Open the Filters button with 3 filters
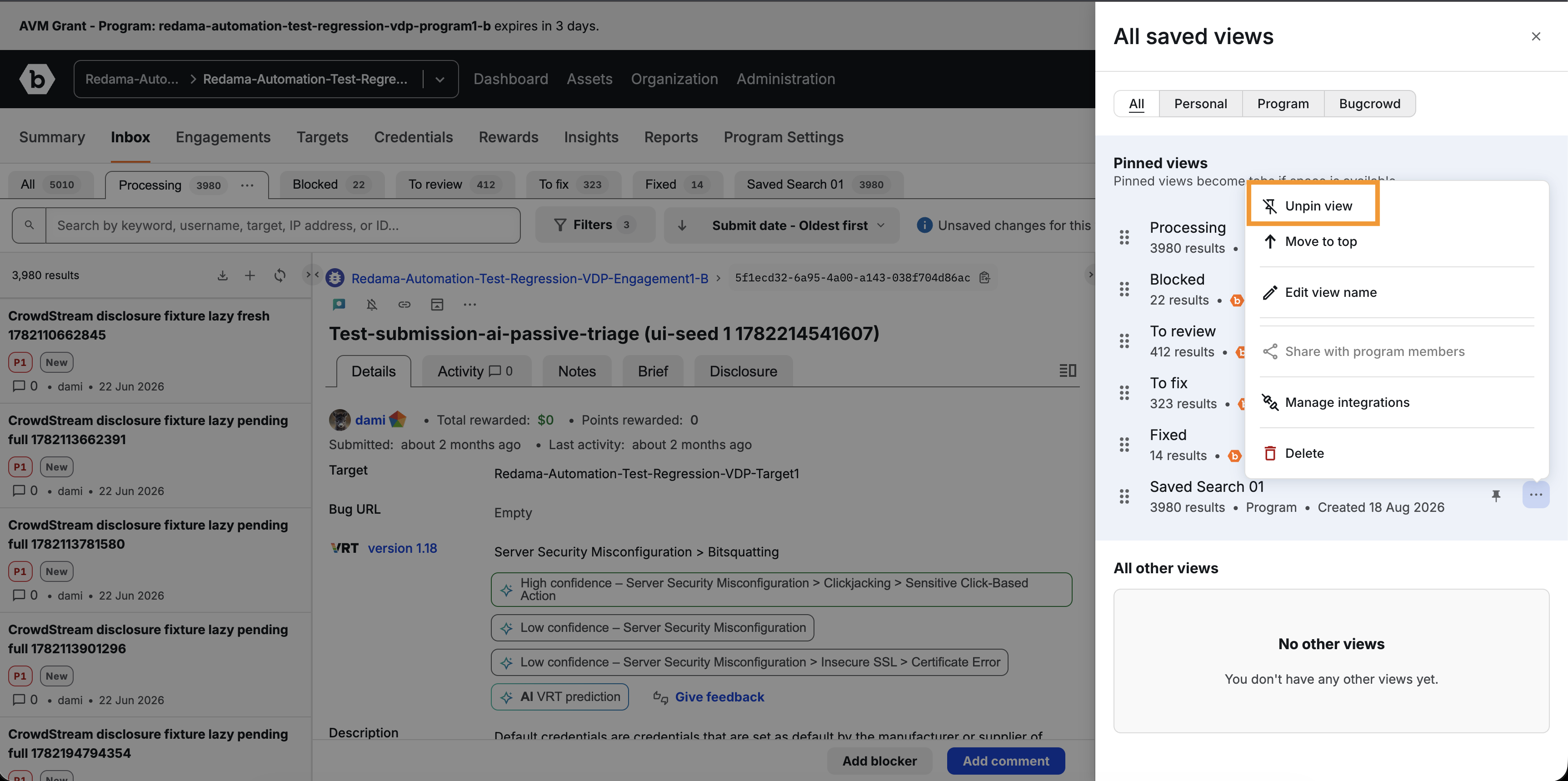 point(594,225)
